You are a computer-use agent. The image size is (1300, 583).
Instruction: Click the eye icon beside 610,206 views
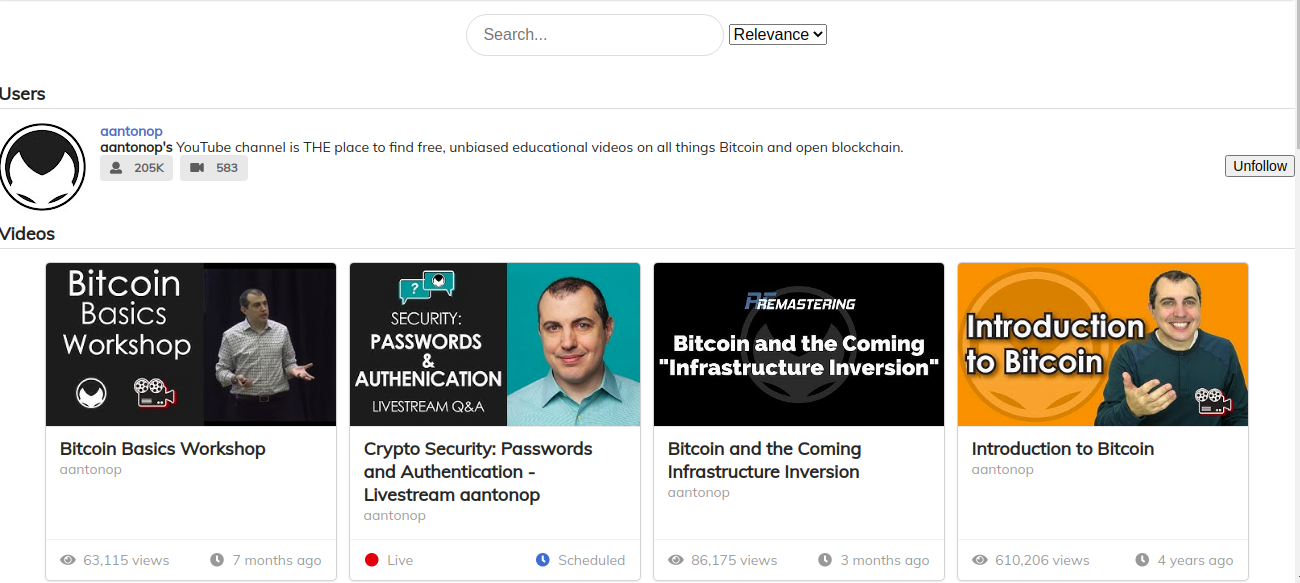pos(980,560)
